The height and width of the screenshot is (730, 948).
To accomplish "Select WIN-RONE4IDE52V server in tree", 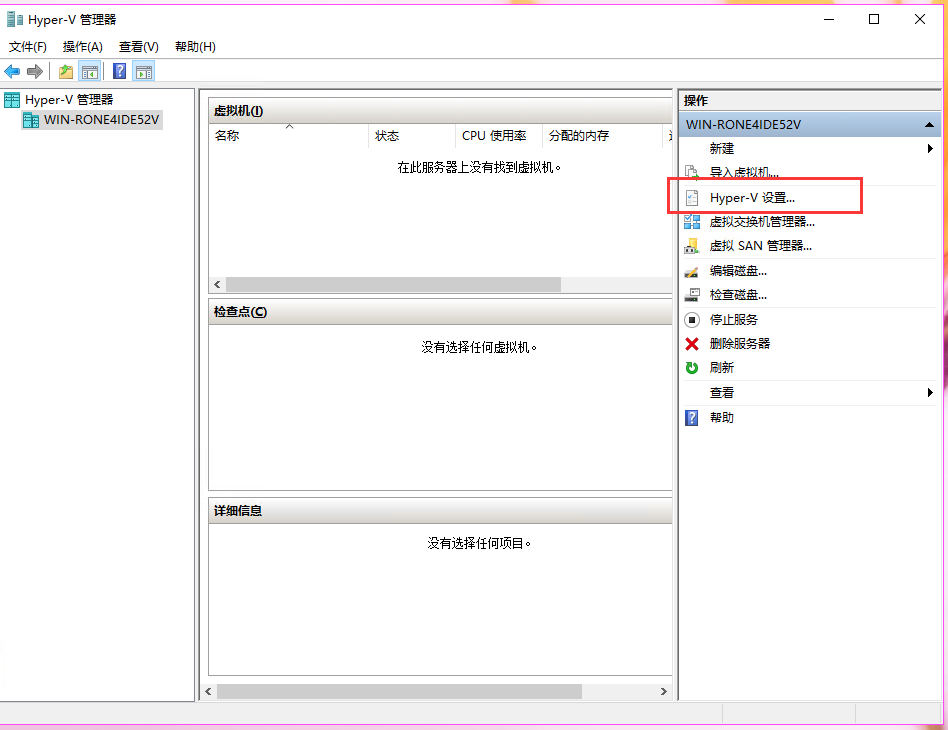I will pyautogui.click(x=102, y=120).
